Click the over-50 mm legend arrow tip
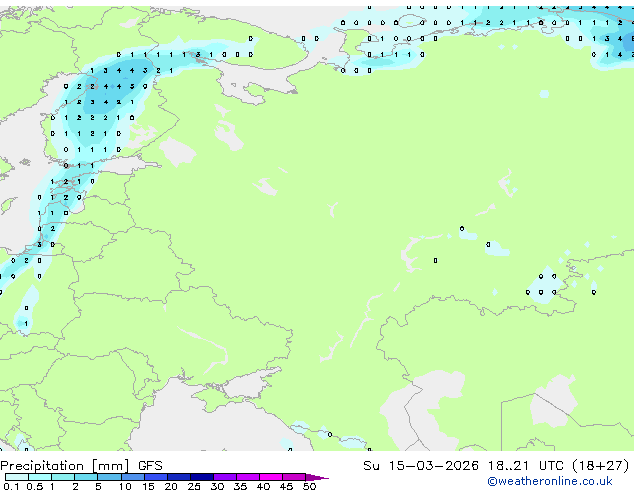634x490 pixels. tap(317, 477)
